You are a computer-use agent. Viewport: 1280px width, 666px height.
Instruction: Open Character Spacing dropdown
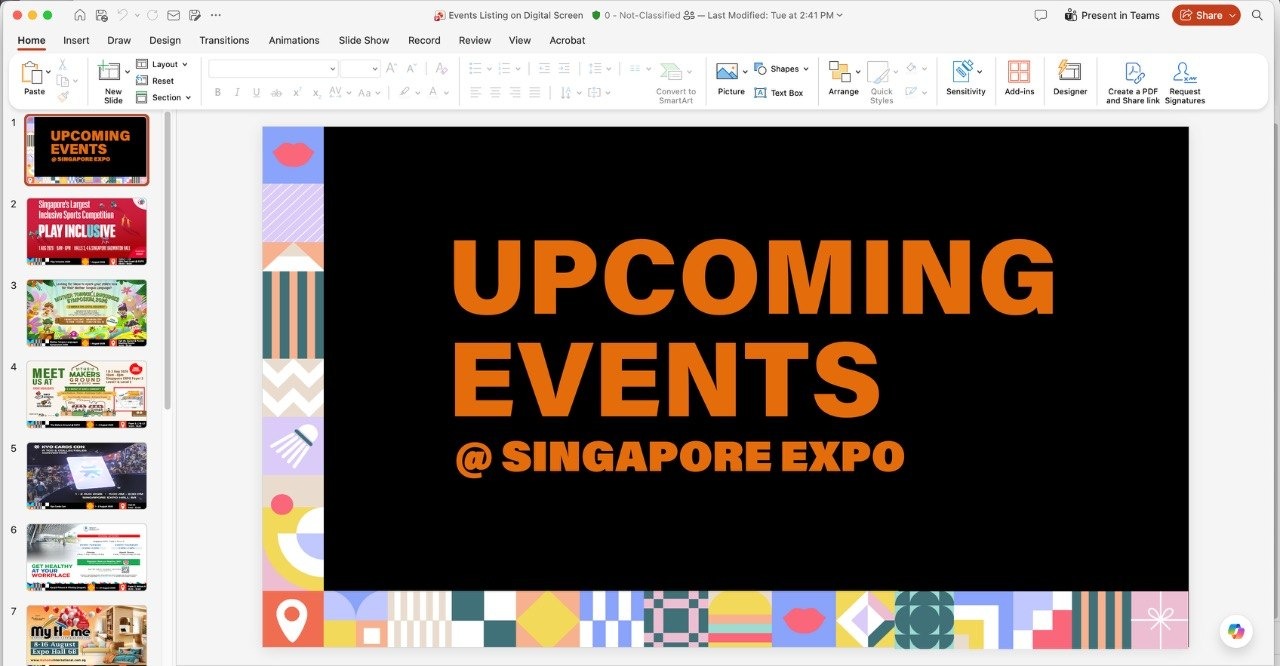342,93
